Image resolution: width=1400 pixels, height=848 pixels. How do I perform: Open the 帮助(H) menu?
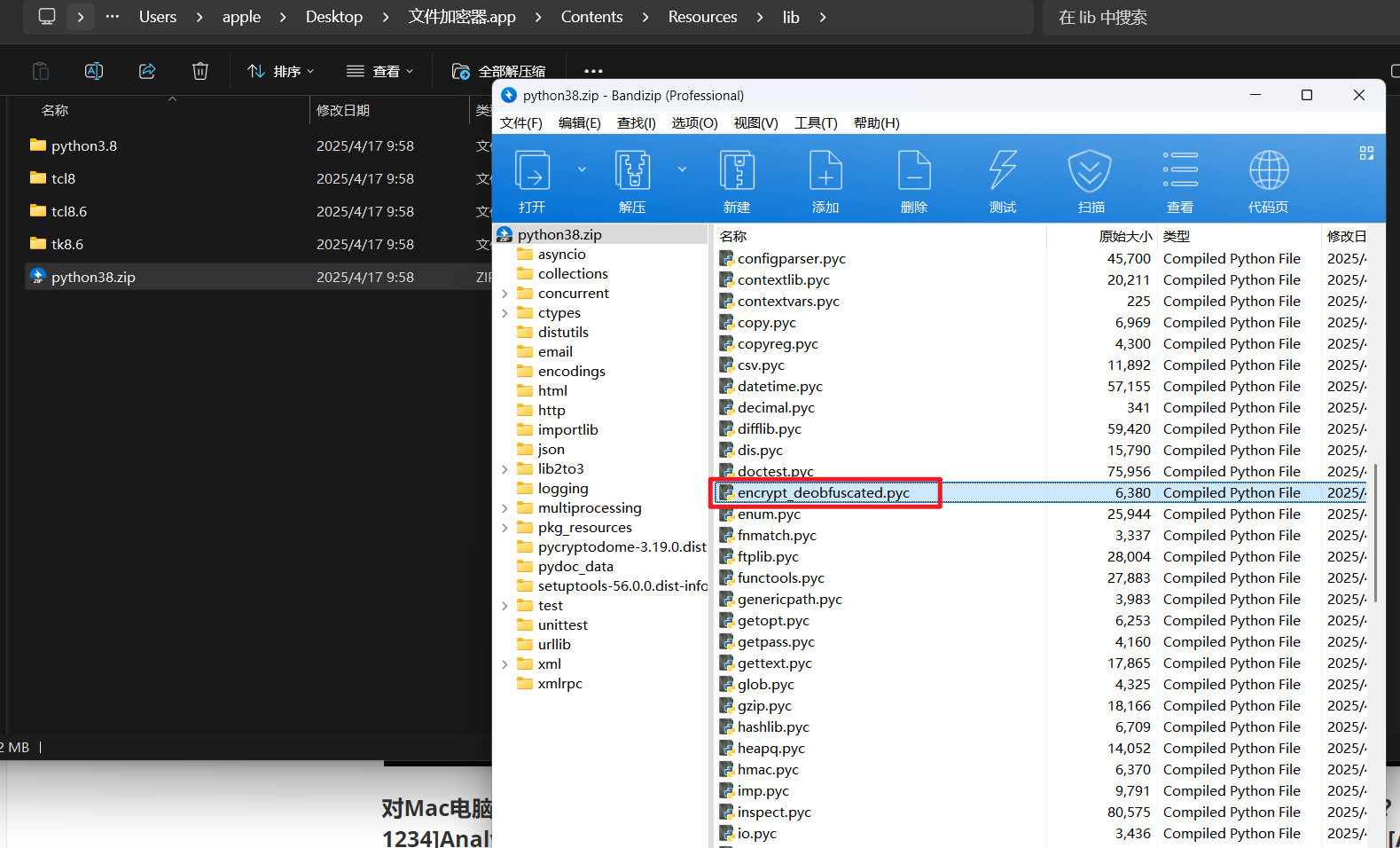click(877, 123)
